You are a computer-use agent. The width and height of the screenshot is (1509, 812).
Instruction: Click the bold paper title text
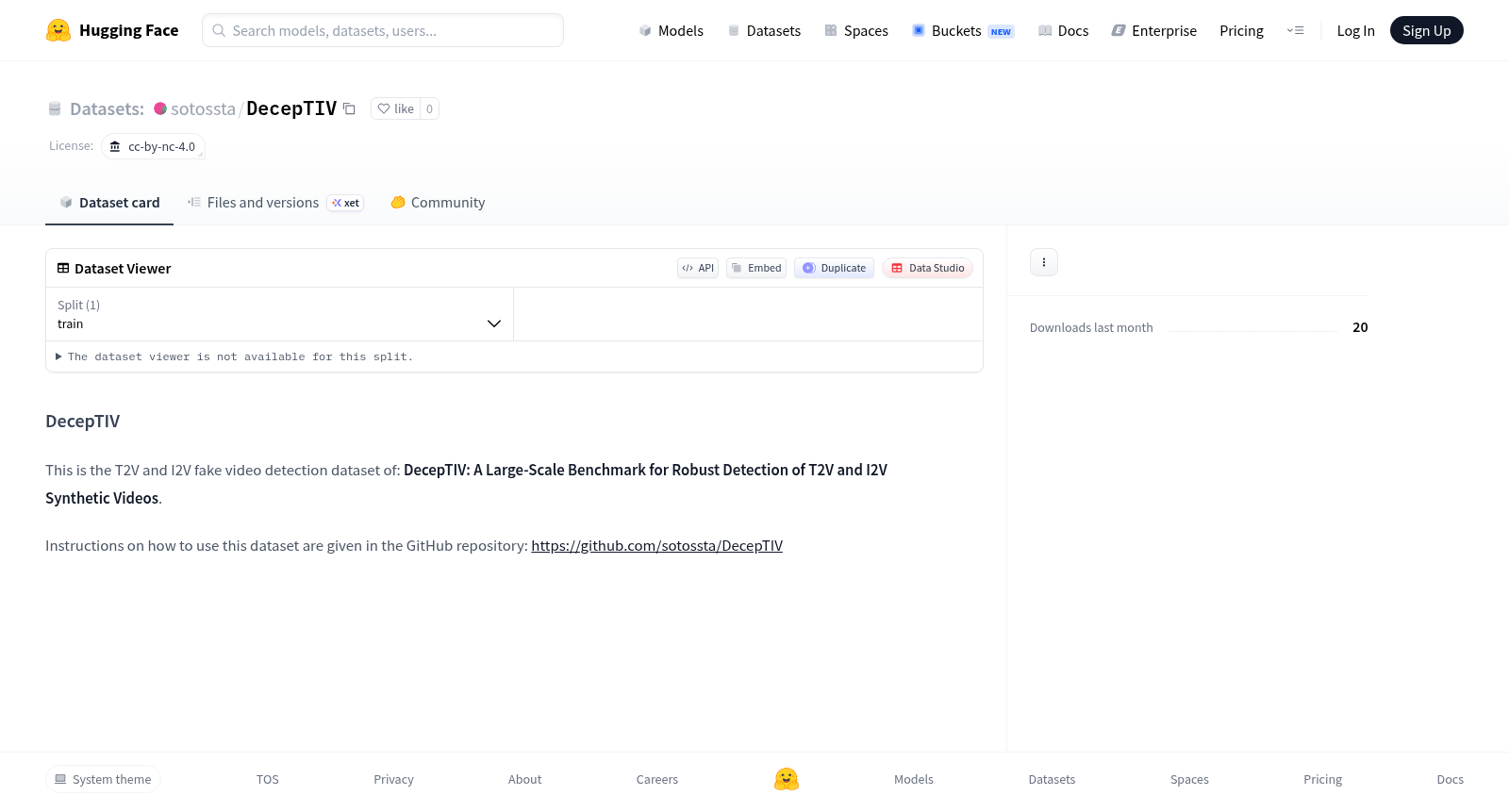466,484
